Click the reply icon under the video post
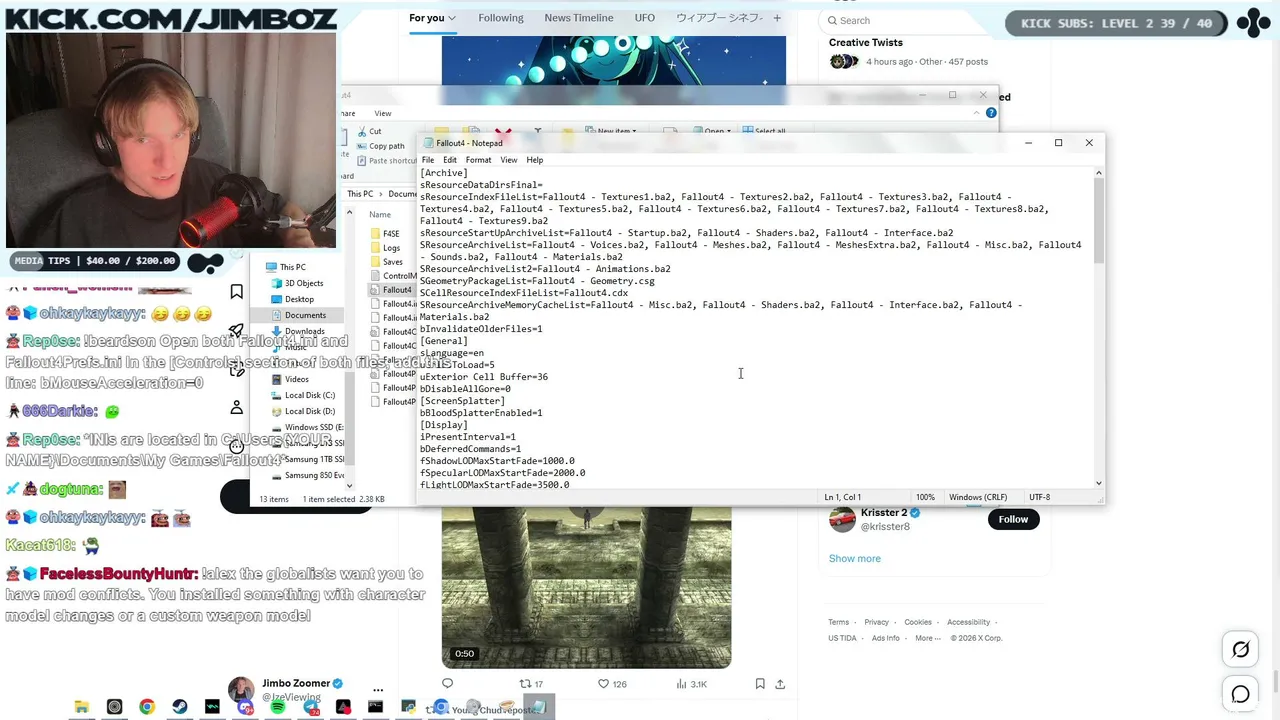The height and width of the screenshot is (720, 1280). click(447, 684)
